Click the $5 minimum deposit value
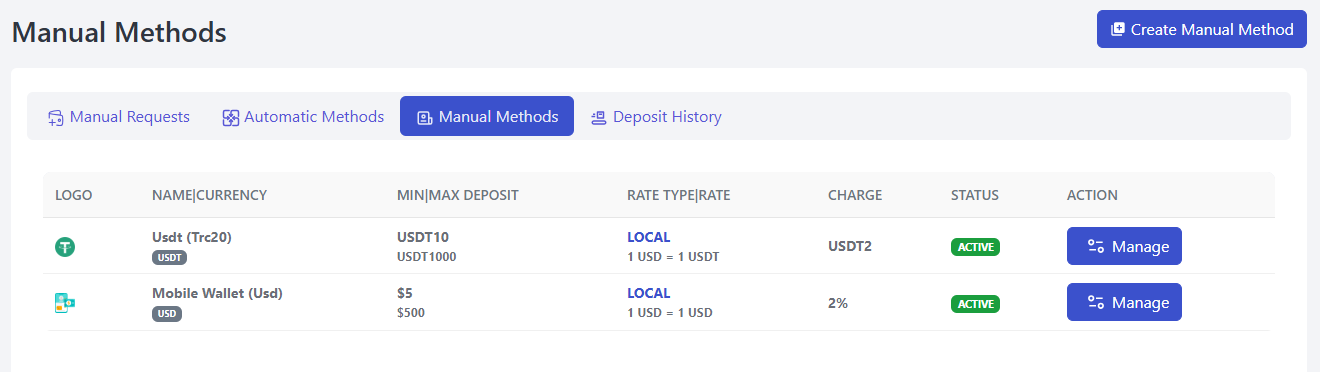Viewport: 1320px width, 372px height. pyautogui.click(x=405, y=293)
